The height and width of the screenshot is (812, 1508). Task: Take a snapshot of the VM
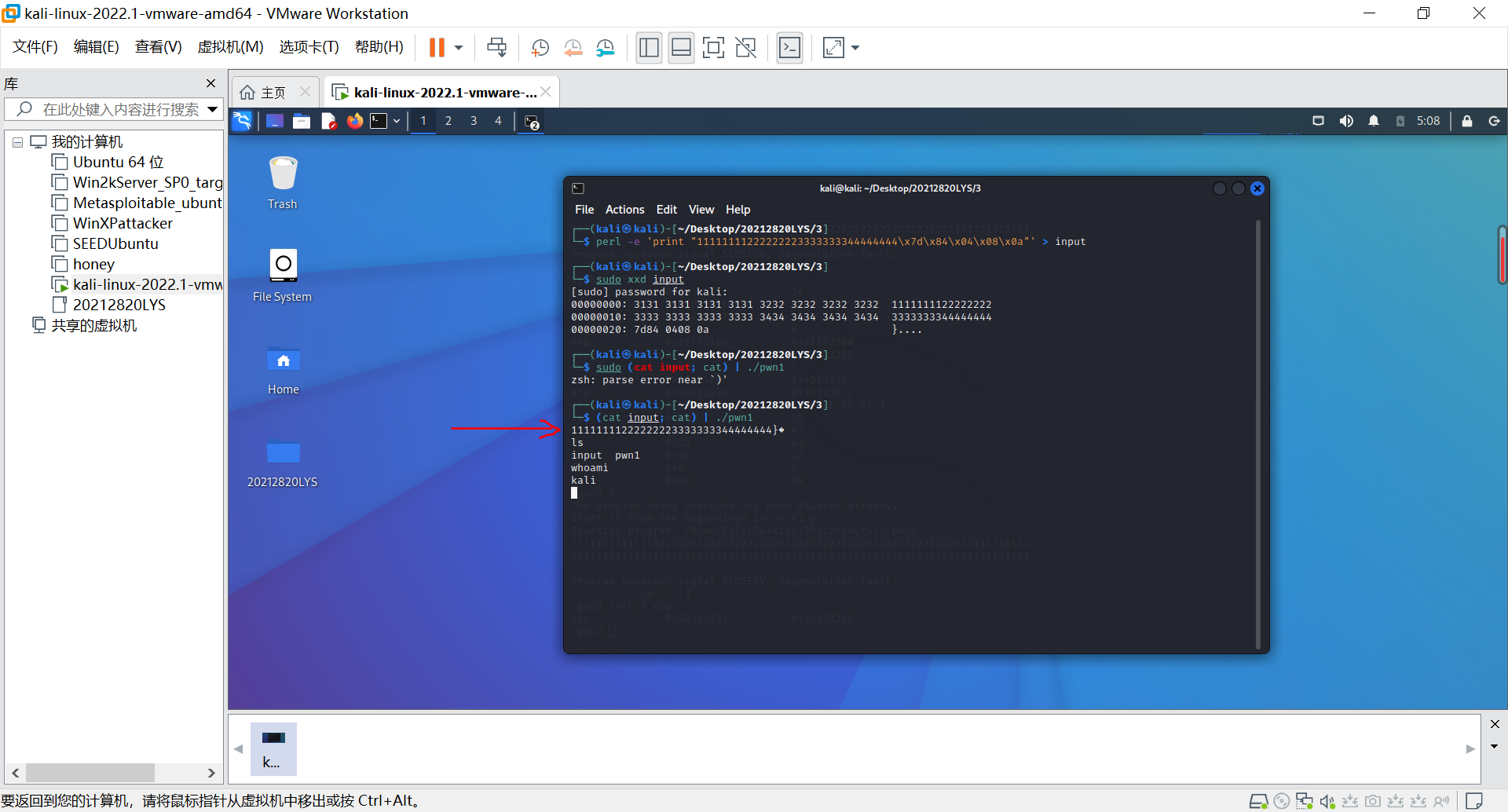pyautogui.click(x=540, y=48)
